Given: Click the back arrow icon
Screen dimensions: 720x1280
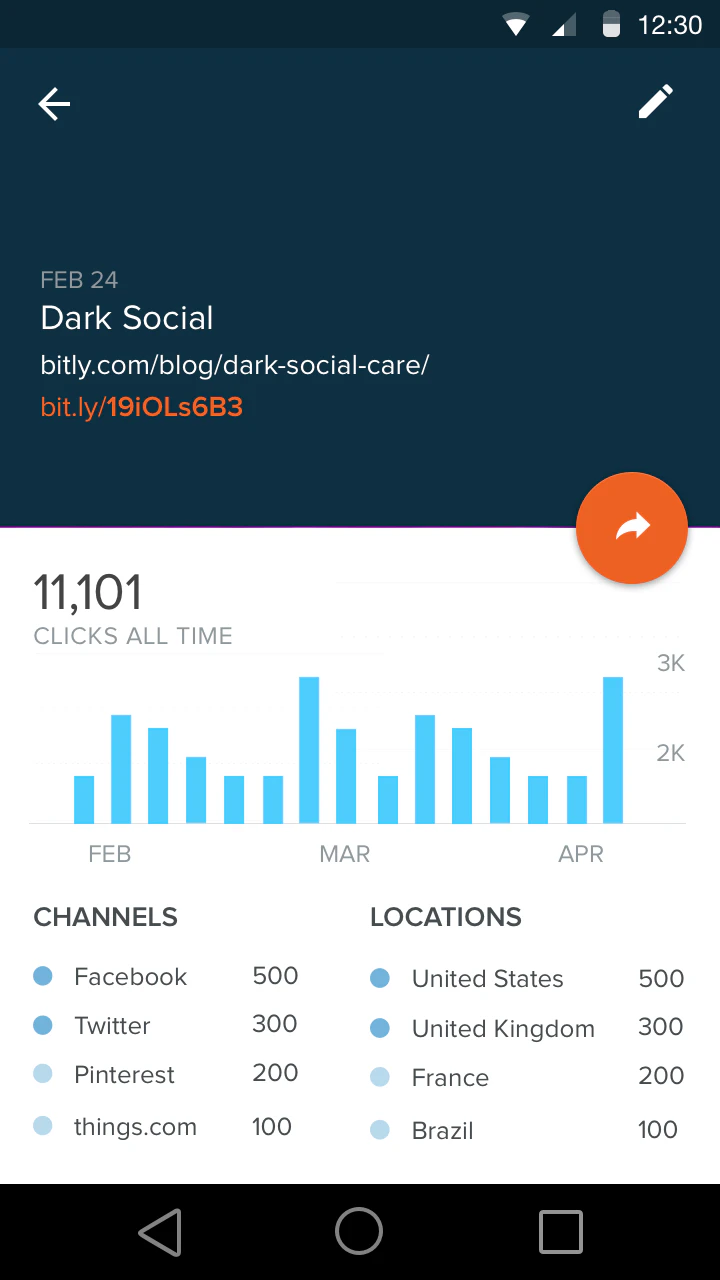Looking at the screenshot, I should [x=53, y=103].
